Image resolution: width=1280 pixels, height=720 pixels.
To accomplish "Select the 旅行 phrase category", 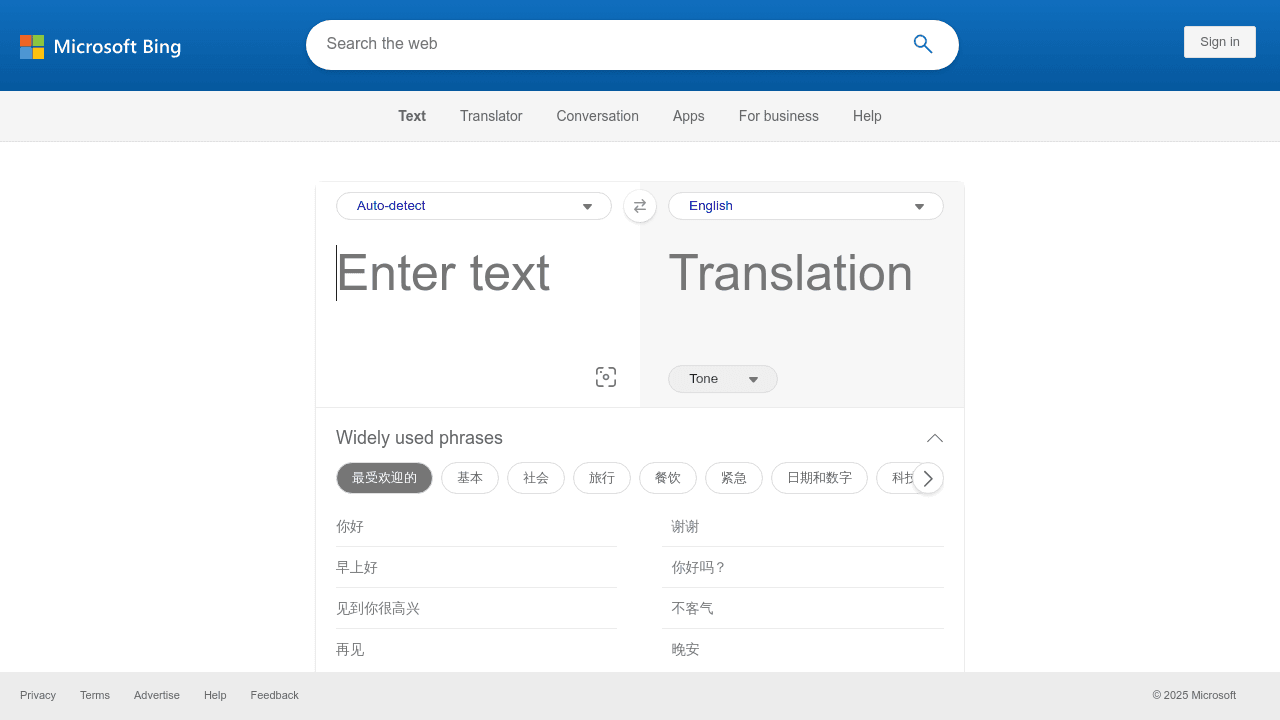I will (601, 478).
